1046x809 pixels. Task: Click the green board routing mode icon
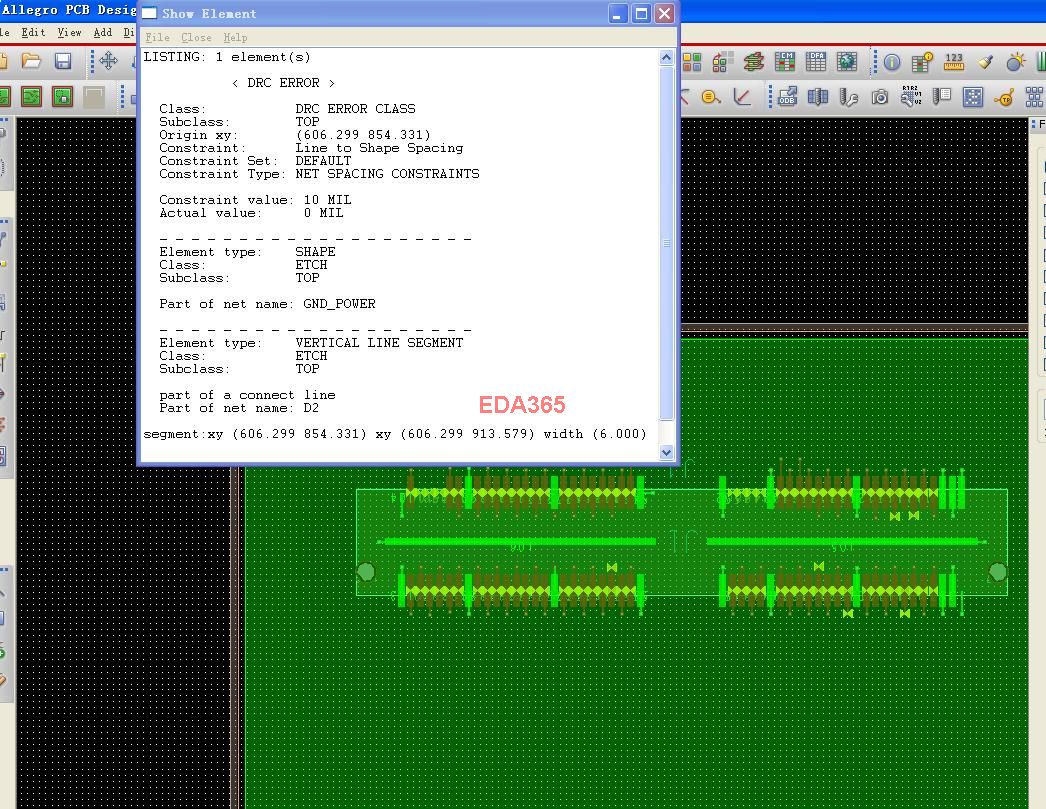tap(31, 97)
